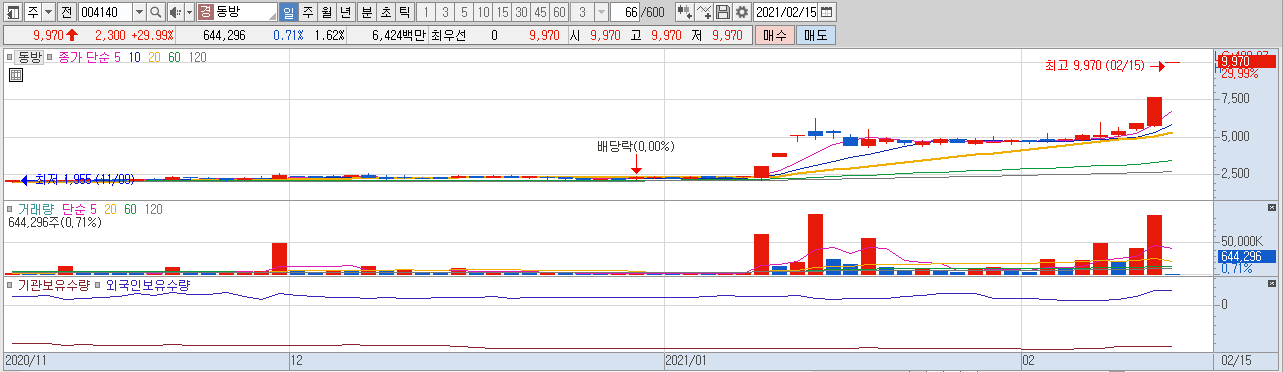This screenshot has height=372, width=1283.
Task: Select the 45 interval button
Action: coord(539,12)
